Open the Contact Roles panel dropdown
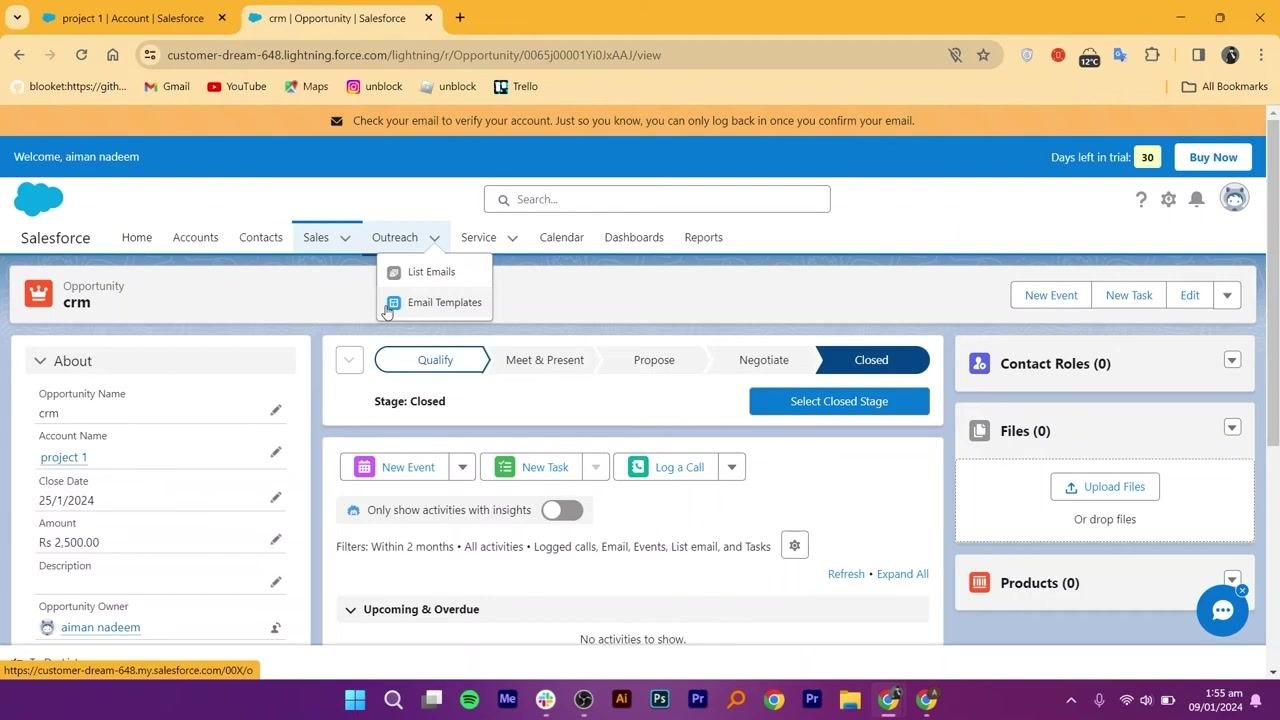Viewport: 1280px width, 720px height. point(1232,360)
